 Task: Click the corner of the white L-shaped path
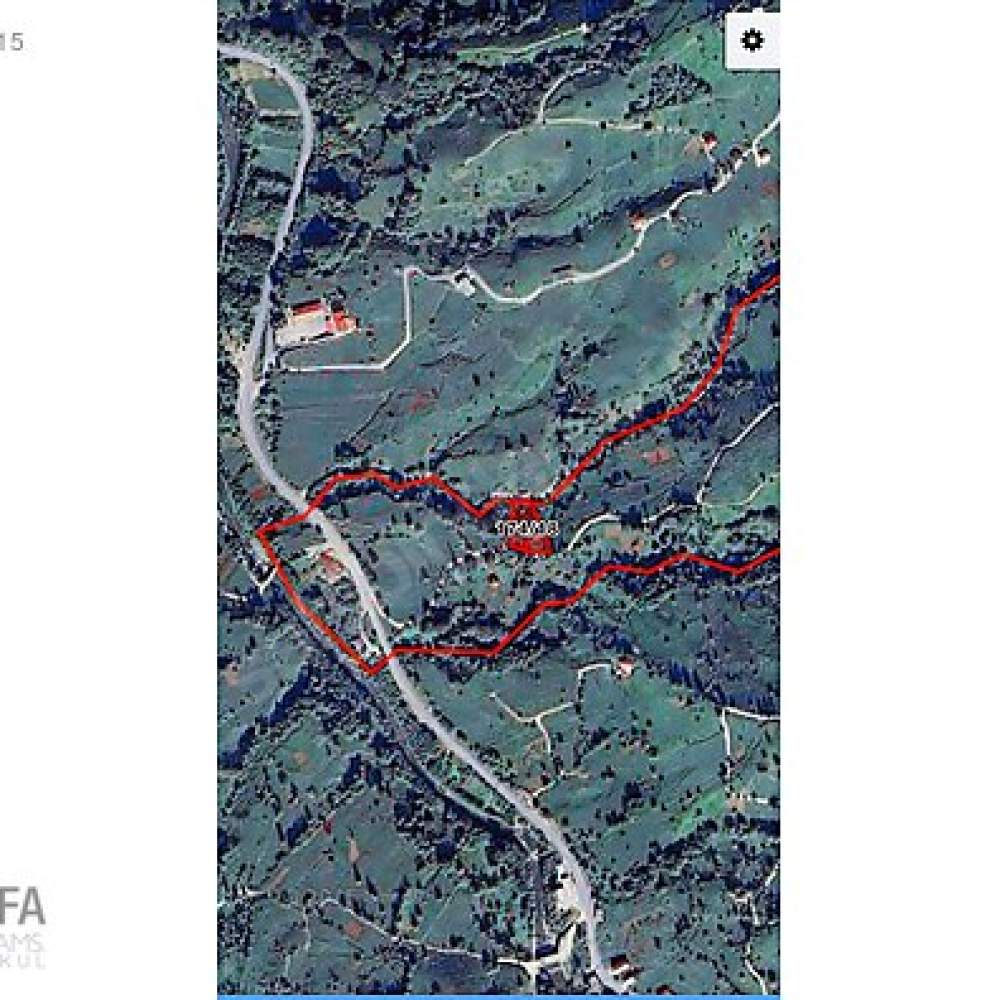[385, 367]
